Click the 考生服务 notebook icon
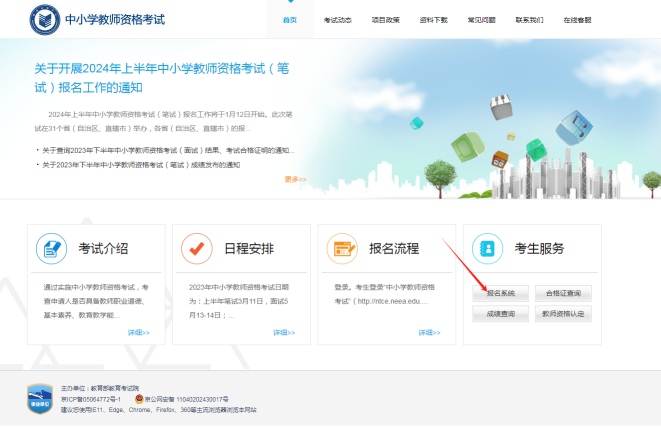Image resolution: width=661 pixels, height=433 pixels. point(488,249)
